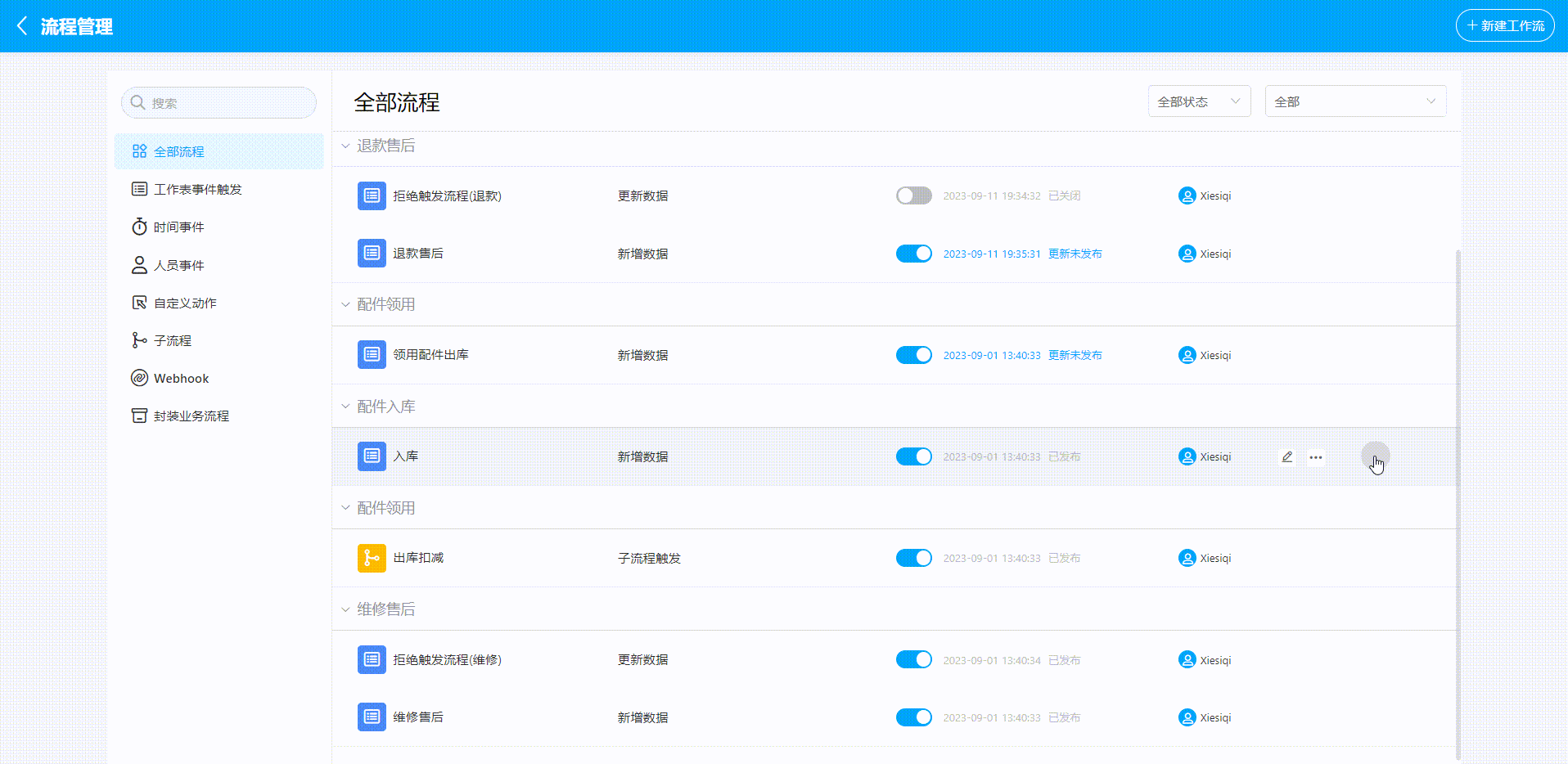Collapse the 配件入库 group
The height and width of the screenshot is (764, 1568).
[345, 407]
